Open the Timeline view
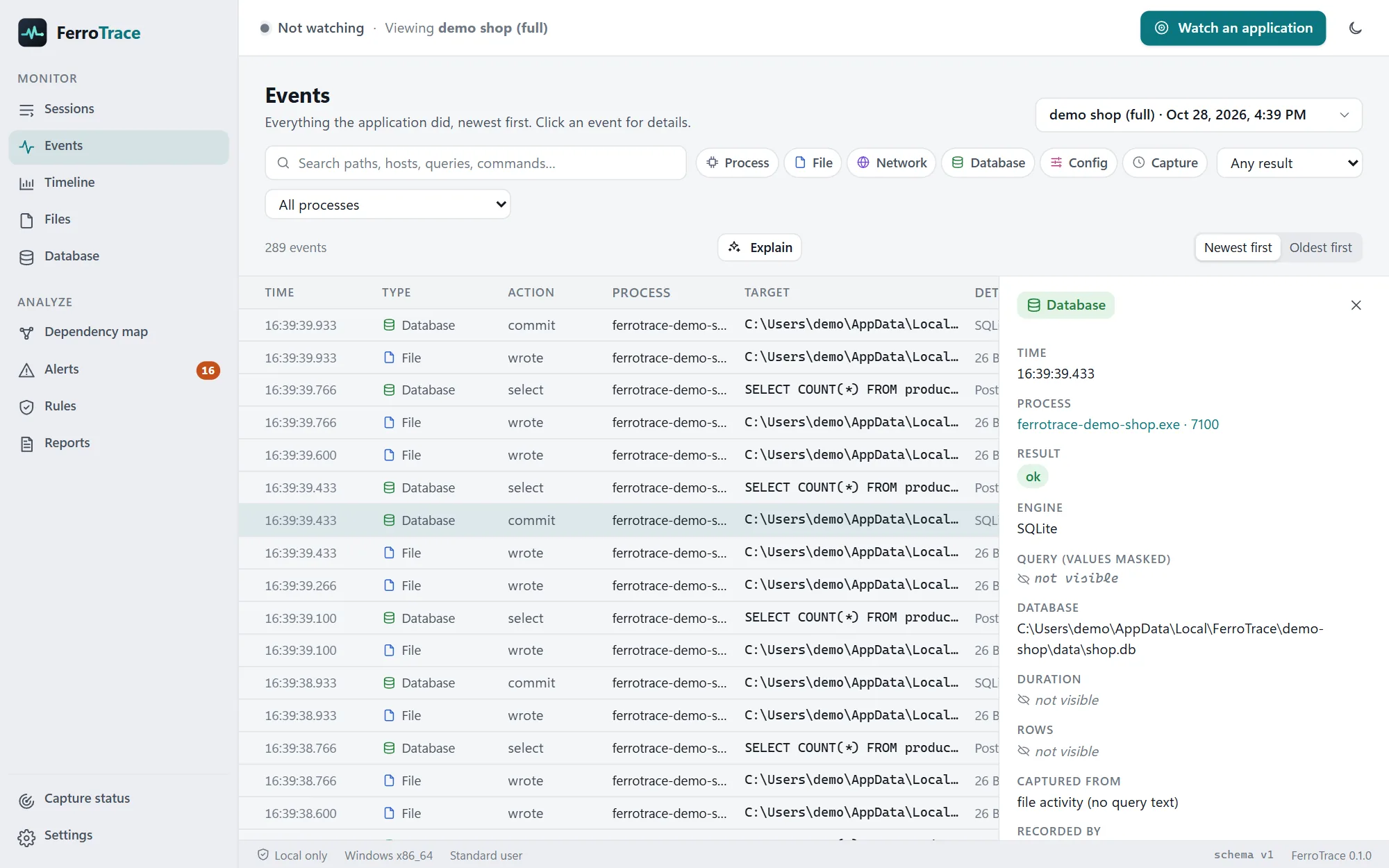Screen dimensions: 1389x868 pos(119,183)
